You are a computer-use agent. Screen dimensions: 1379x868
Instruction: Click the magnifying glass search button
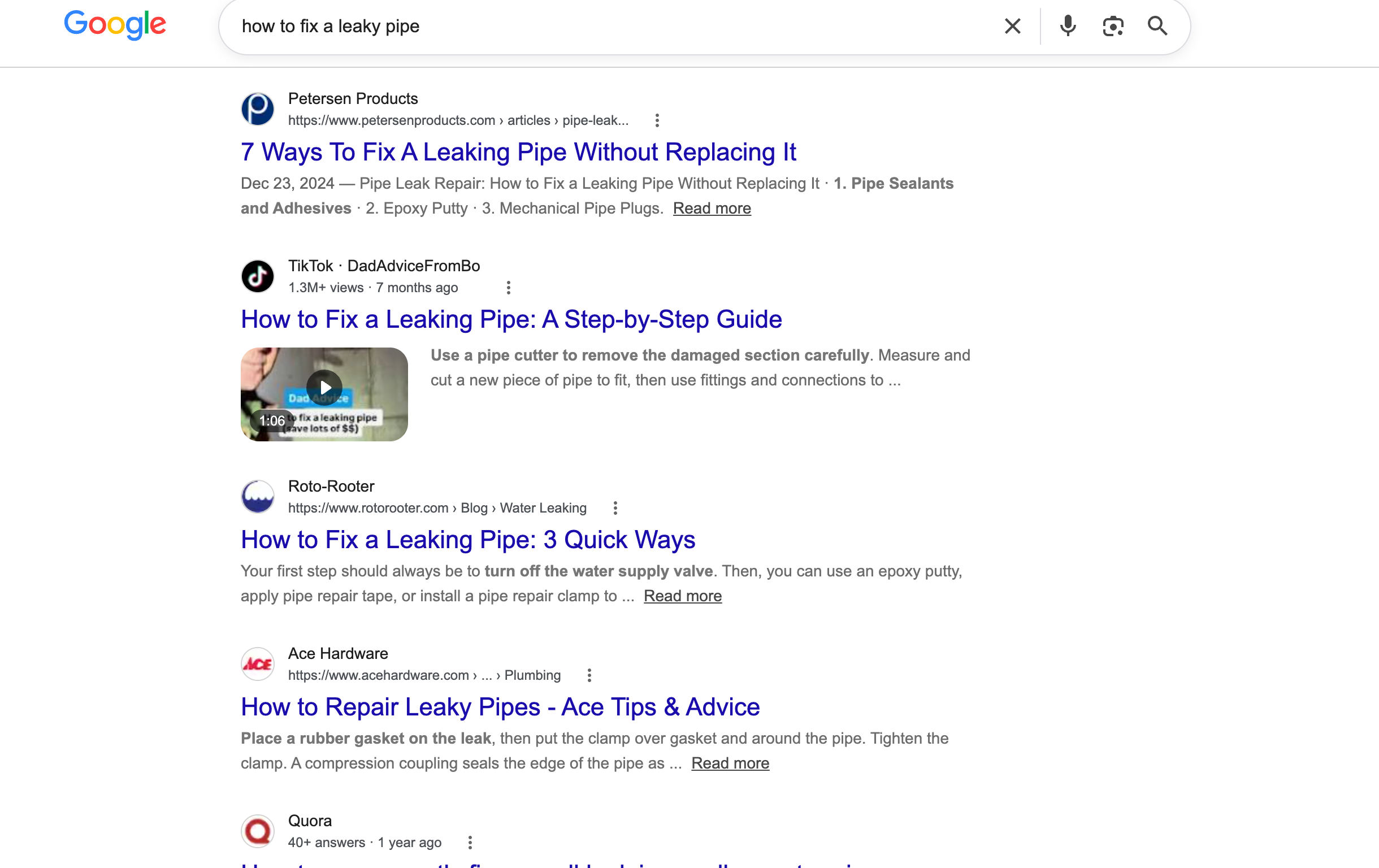1157,27
